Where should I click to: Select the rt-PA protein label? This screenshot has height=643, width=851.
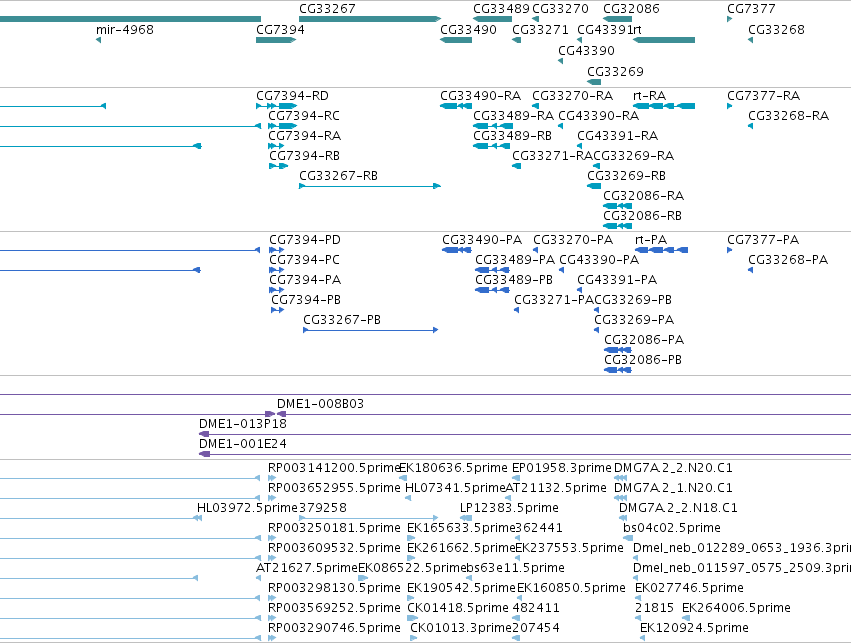tap(651, 240)
